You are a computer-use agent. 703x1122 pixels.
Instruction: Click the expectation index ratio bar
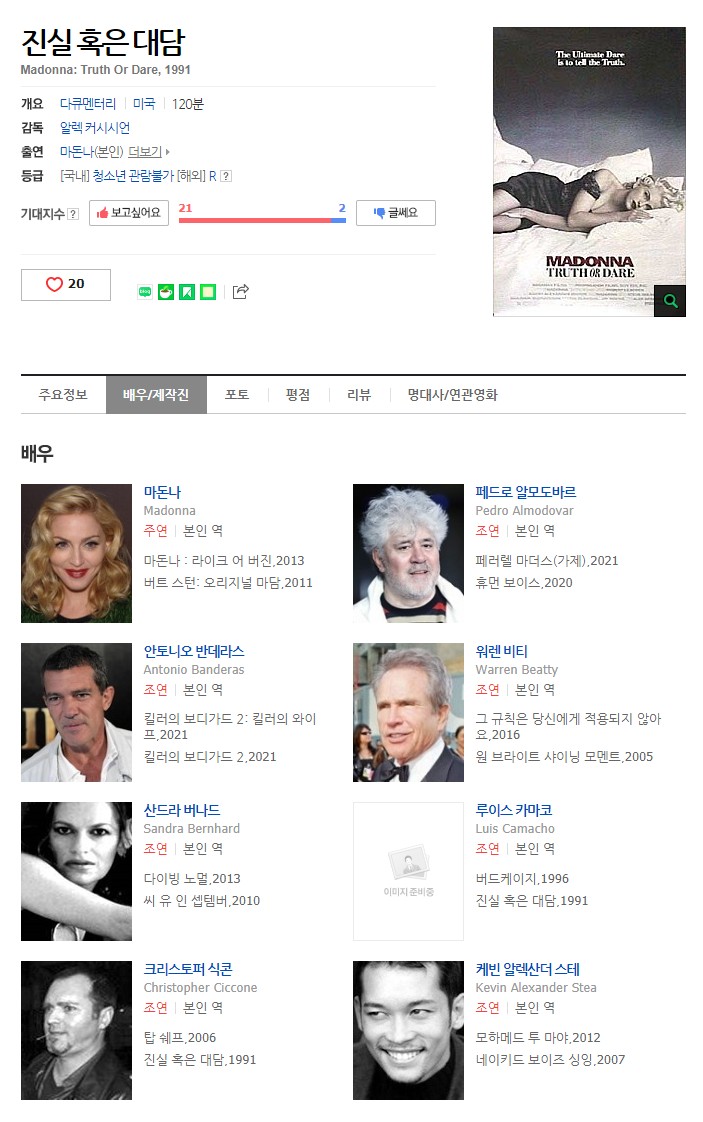click(262, 220)
